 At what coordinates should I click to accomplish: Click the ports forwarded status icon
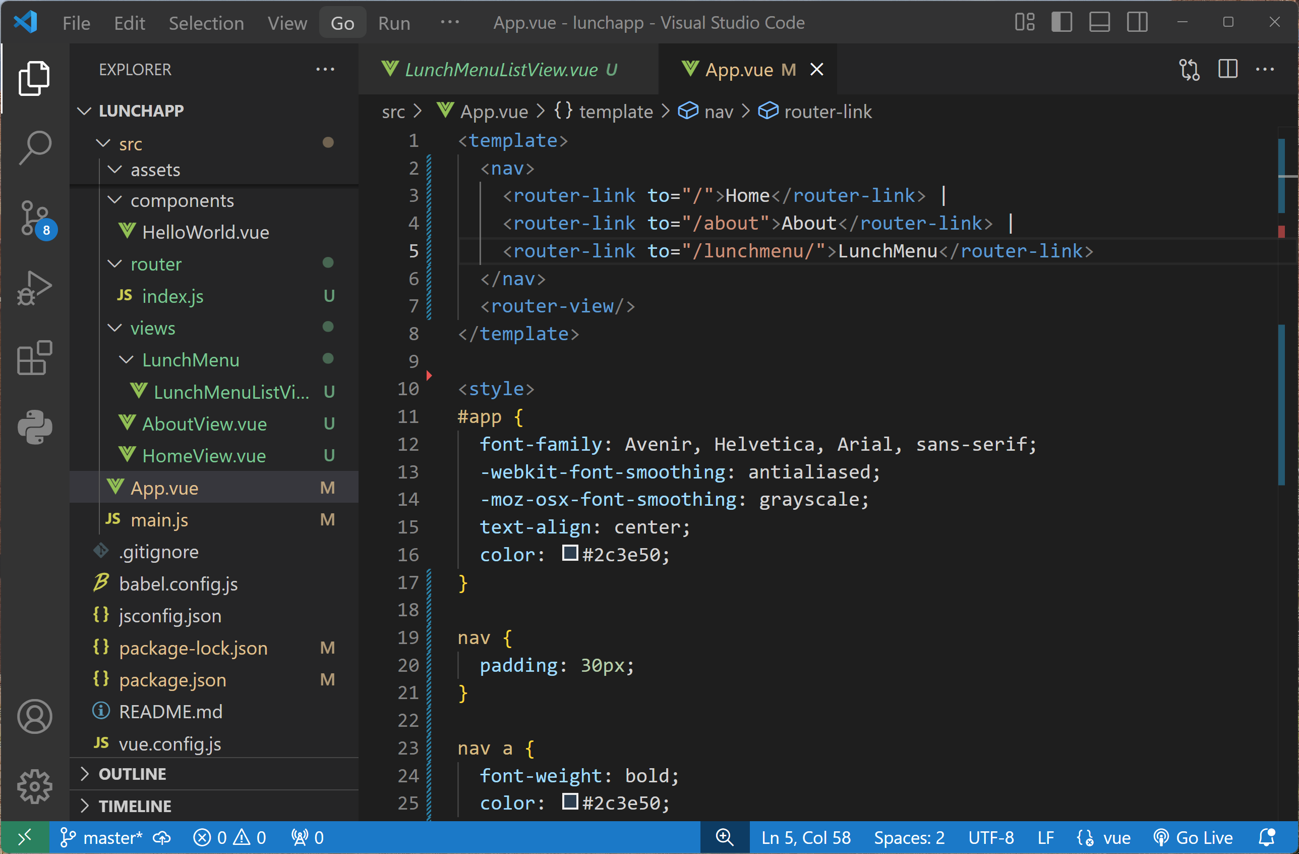[307, 838]
